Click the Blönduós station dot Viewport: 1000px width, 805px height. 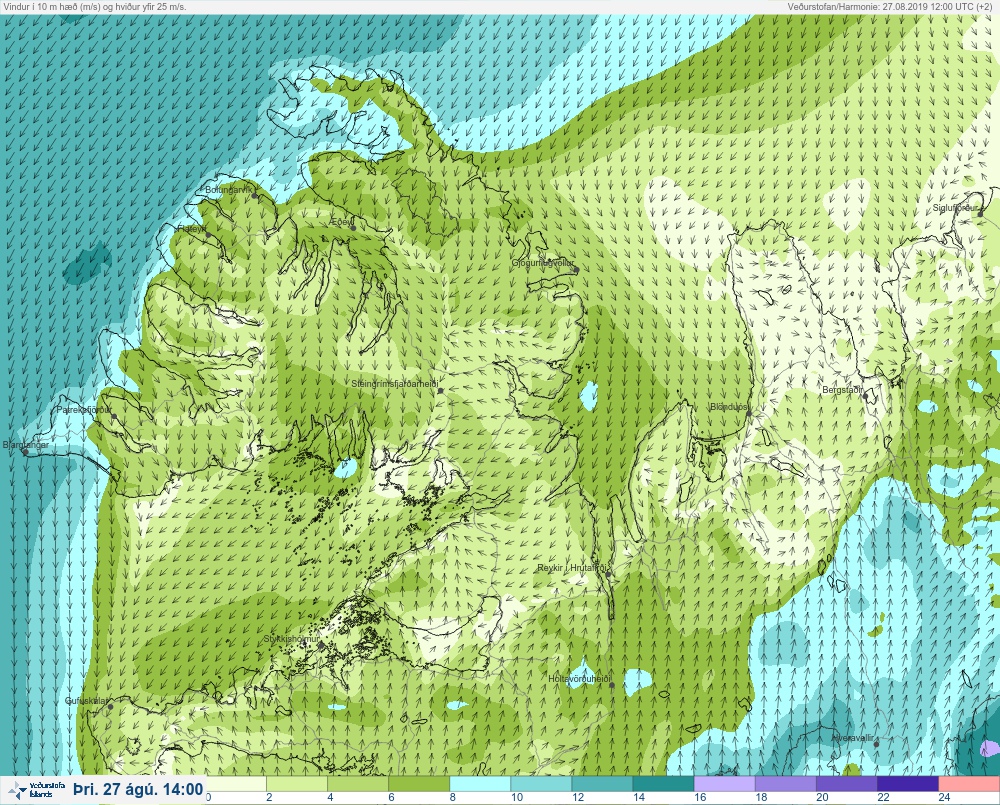(x=750, y=413)
